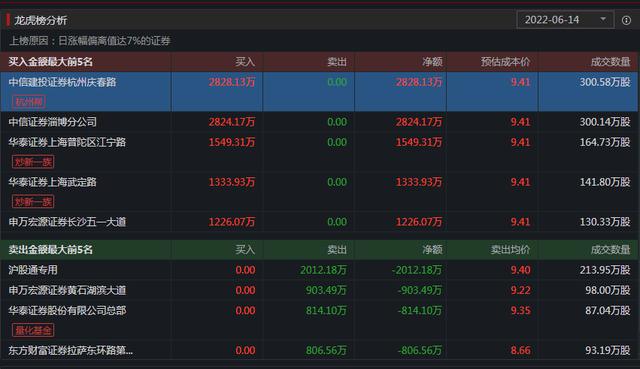The image size is (640, 369).
Task: Click the info icon beside date selector
Action: click(626, 20)
